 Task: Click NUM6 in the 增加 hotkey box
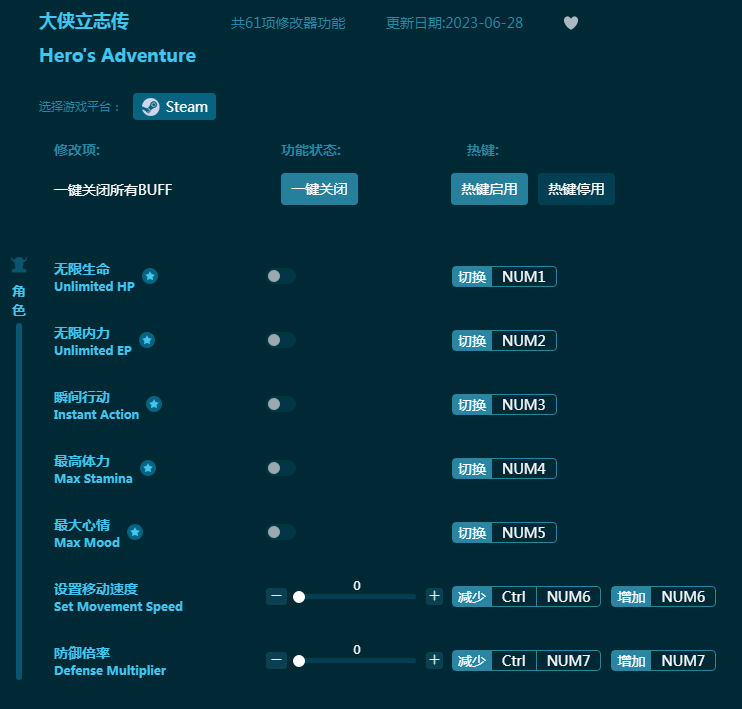[683, 596]
